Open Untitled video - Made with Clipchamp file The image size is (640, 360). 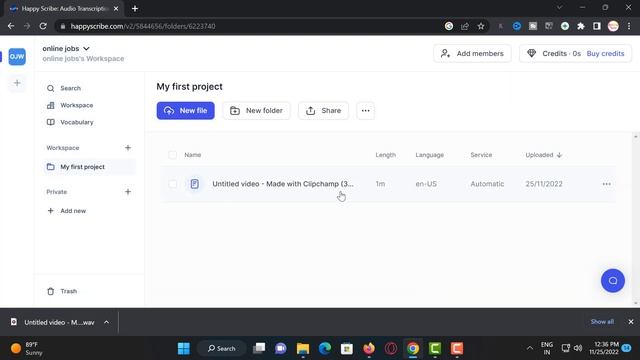(x=283, y=184)
